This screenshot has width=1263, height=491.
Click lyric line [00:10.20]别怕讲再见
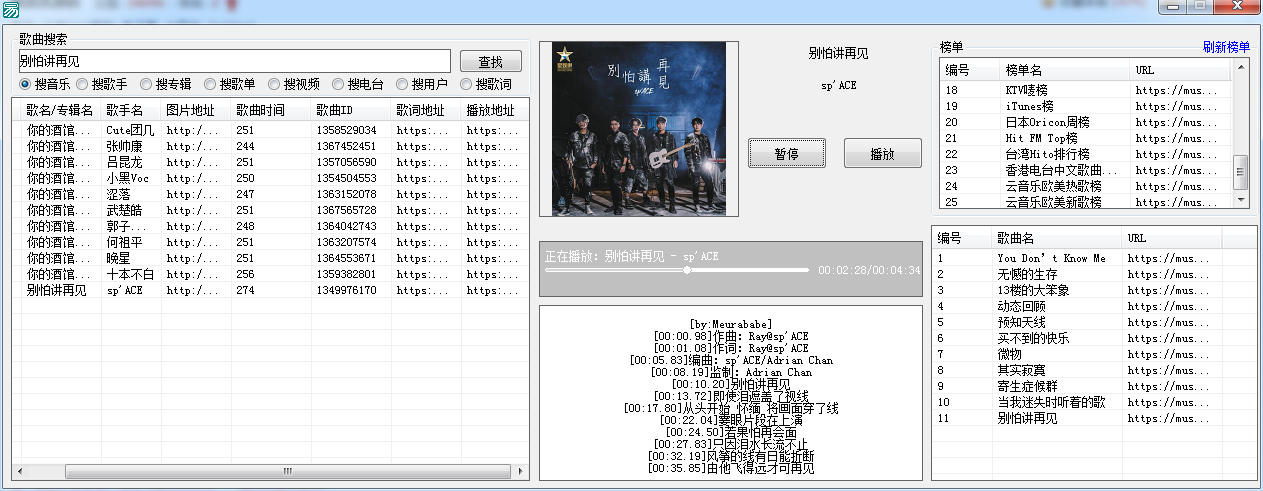pyautogui.click(x=730, y=384)
